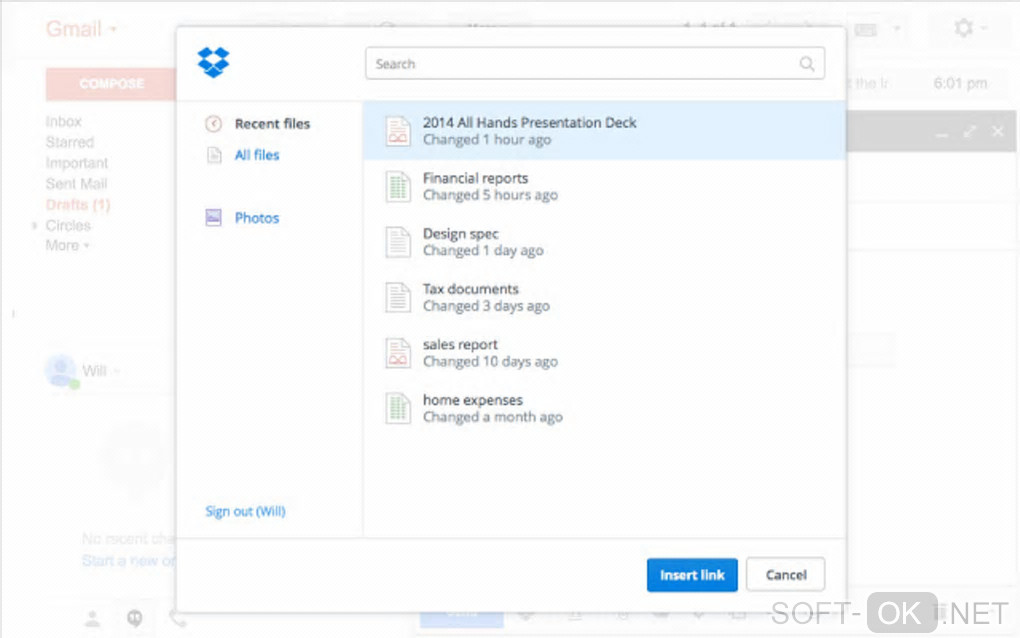This screenshot has width=1020, height=638.
Task: Click the Insert link button
Action: (692, 575)
